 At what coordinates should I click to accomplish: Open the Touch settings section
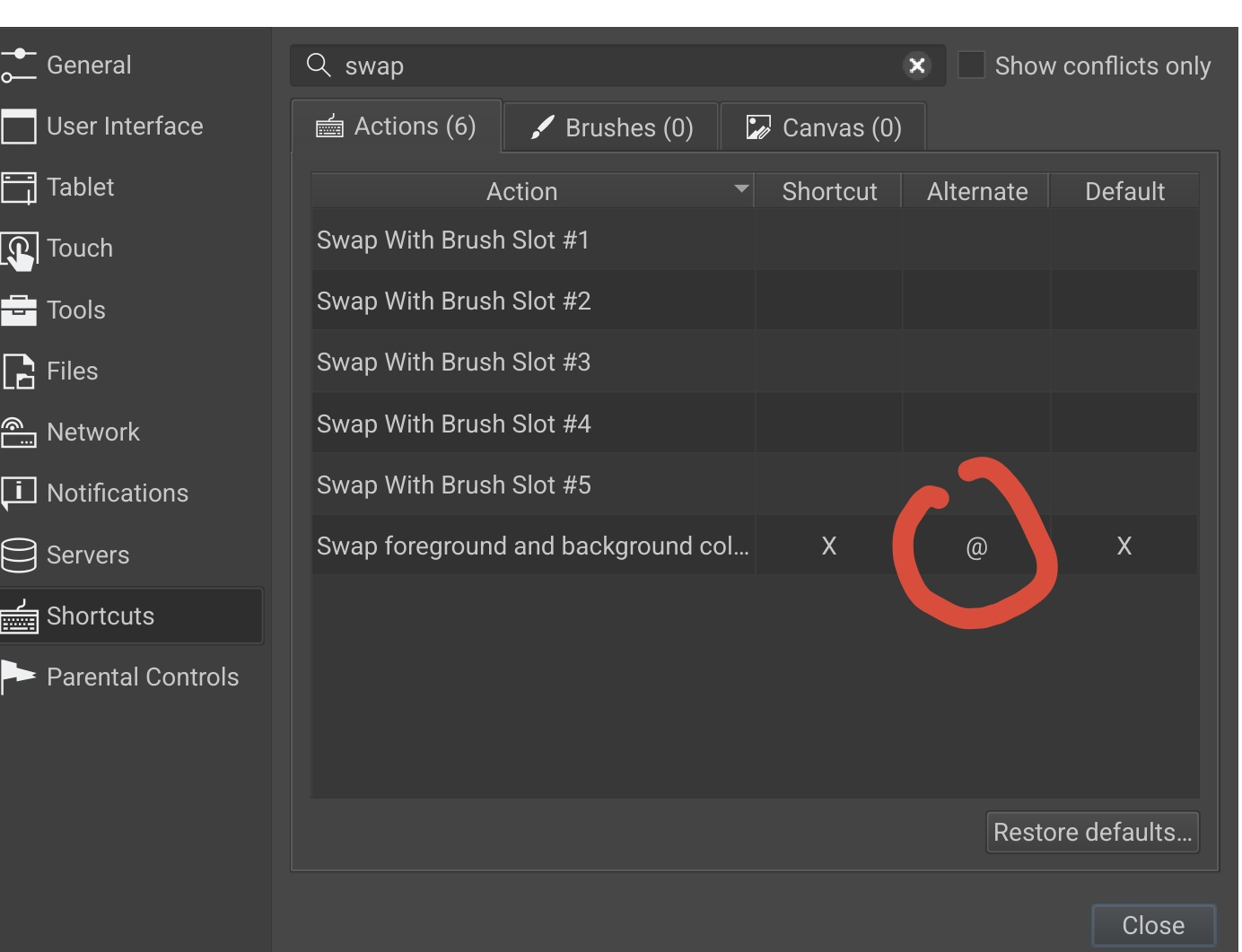[x=79, y=248]
